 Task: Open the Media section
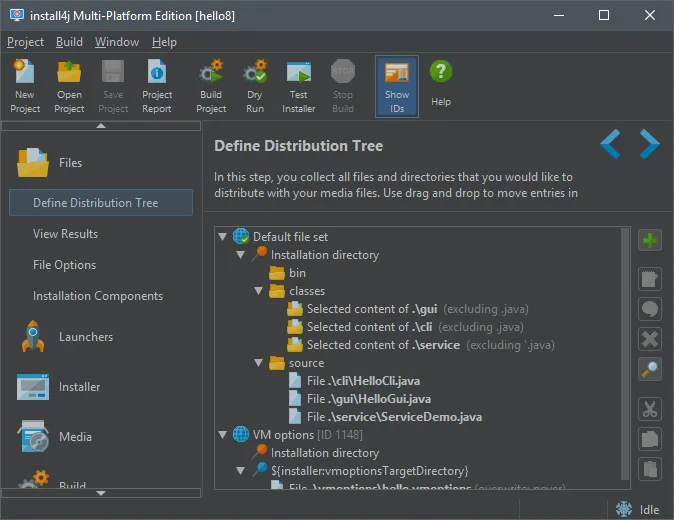(x=55, y=437)
